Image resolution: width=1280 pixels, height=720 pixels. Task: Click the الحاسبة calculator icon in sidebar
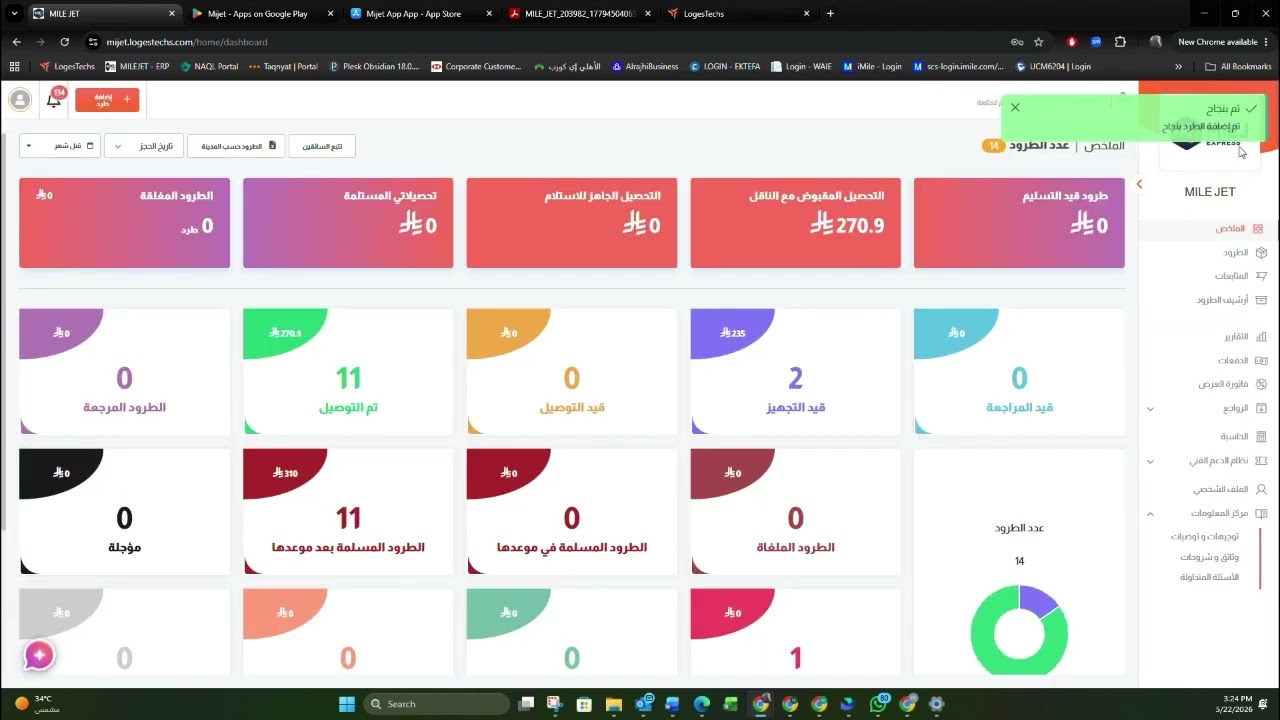[x=1261, y=437]
